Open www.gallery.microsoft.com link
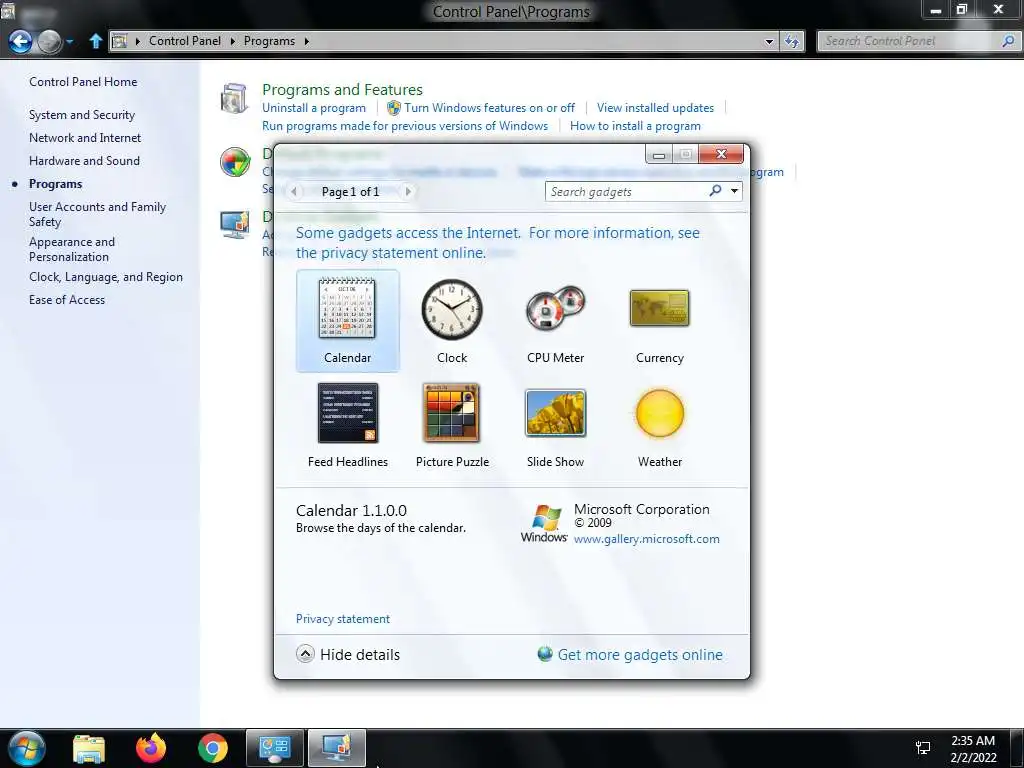This screenshot has width=1024, height=768. point(647,539)
